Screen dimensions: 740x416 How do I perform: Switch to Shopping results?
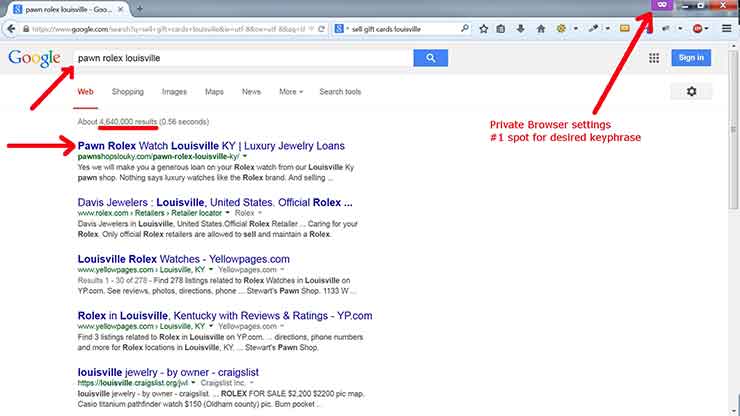(x=127, y=92)
